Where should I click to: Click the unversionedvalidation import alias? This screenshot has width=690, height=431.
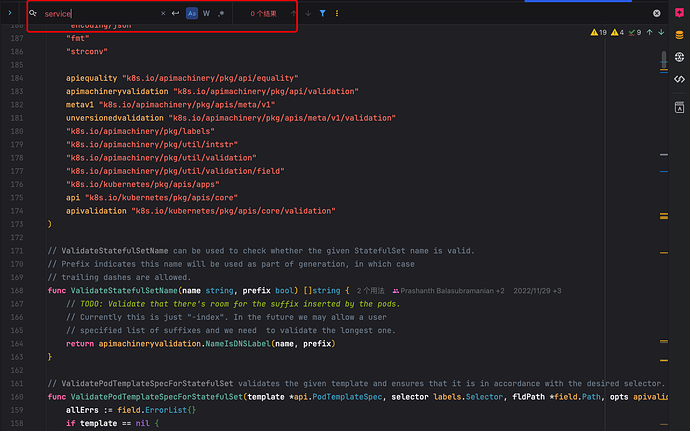(115, 118)
